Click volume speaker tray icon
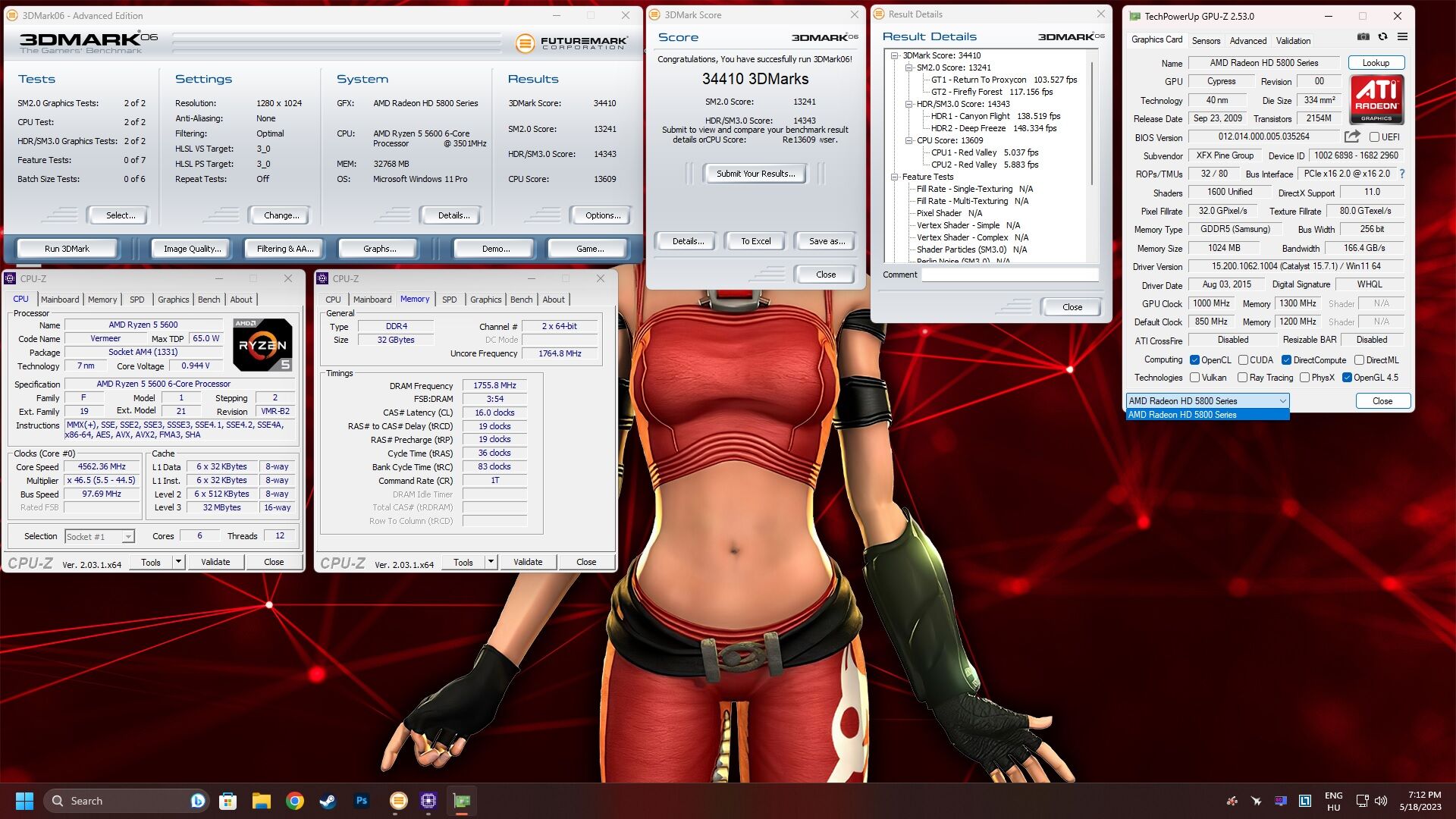Screen dimensions: 1456x819 (1381, 801)
